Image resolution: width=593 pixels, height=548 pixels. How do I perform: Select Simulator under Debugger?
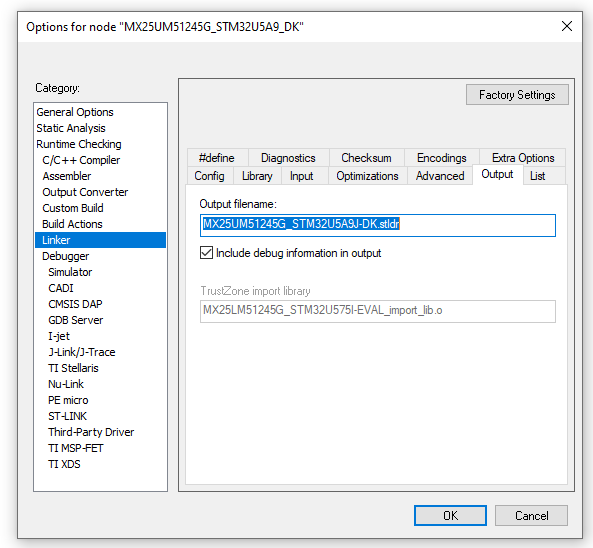(x=70, y=272)
